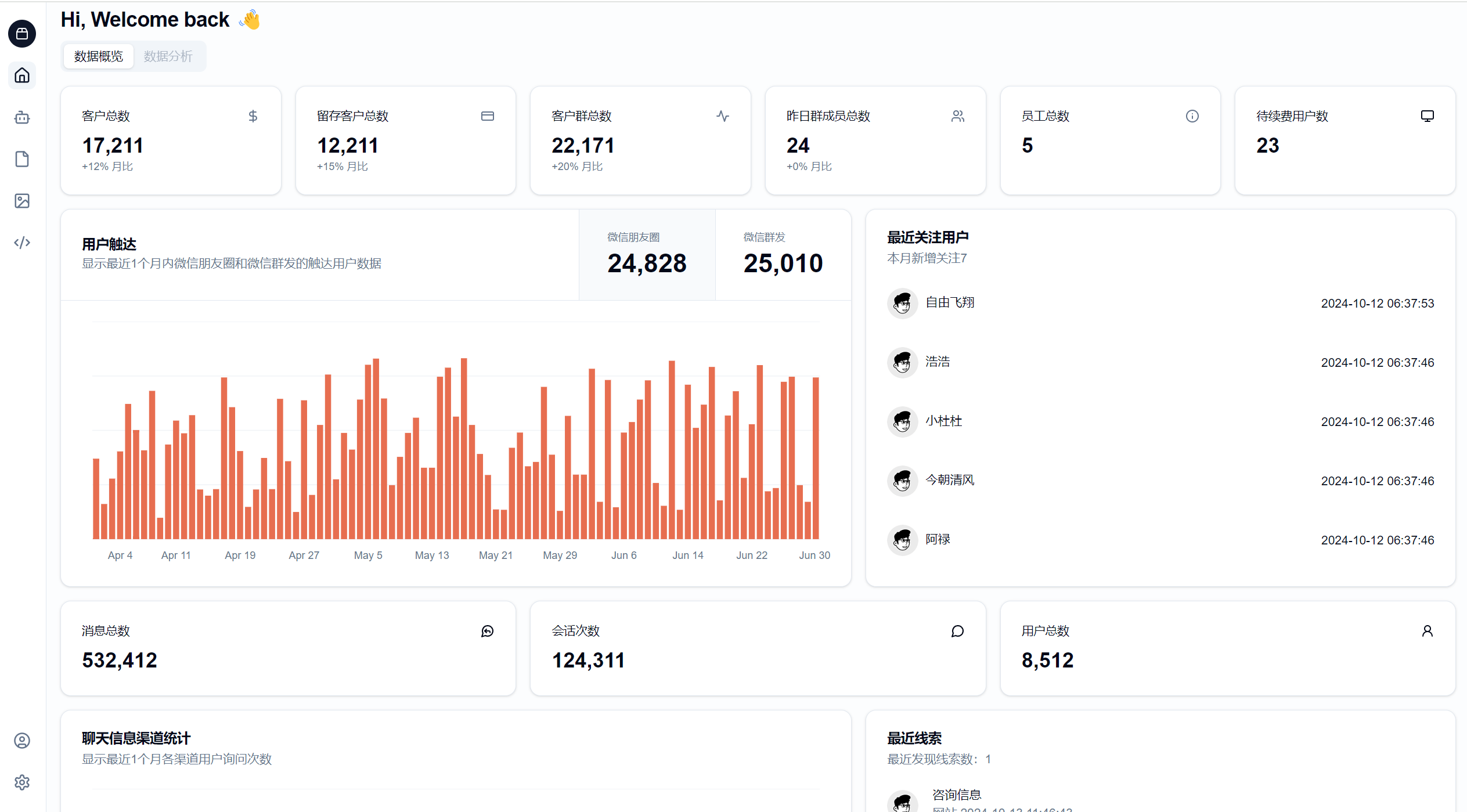Click the name 今朝清风
The width and height of the screenshot is (1467, 812).
pos(950,480)
